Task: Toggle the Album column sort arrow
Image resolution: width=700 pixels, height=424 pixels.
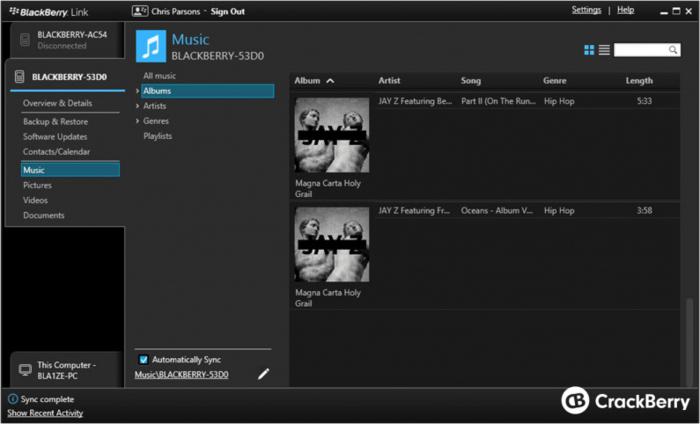Action: (x=330, y=81)
